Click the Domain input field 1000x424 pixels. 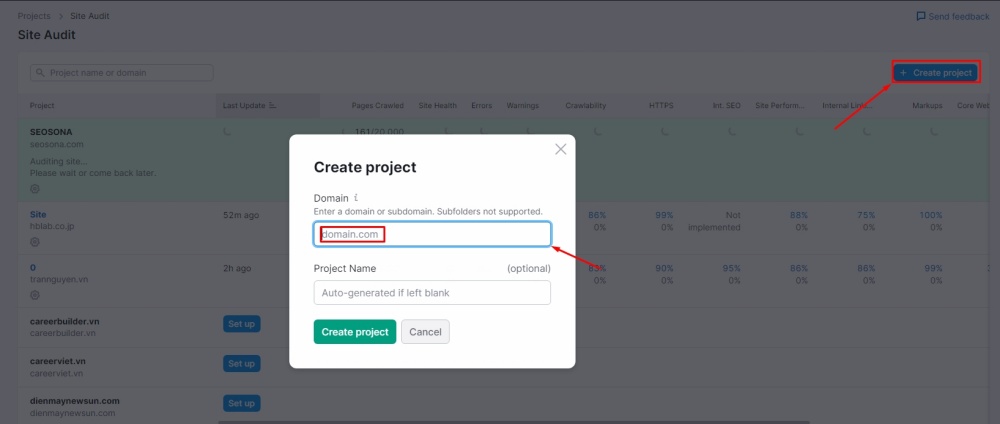click(x=432, y=234)
